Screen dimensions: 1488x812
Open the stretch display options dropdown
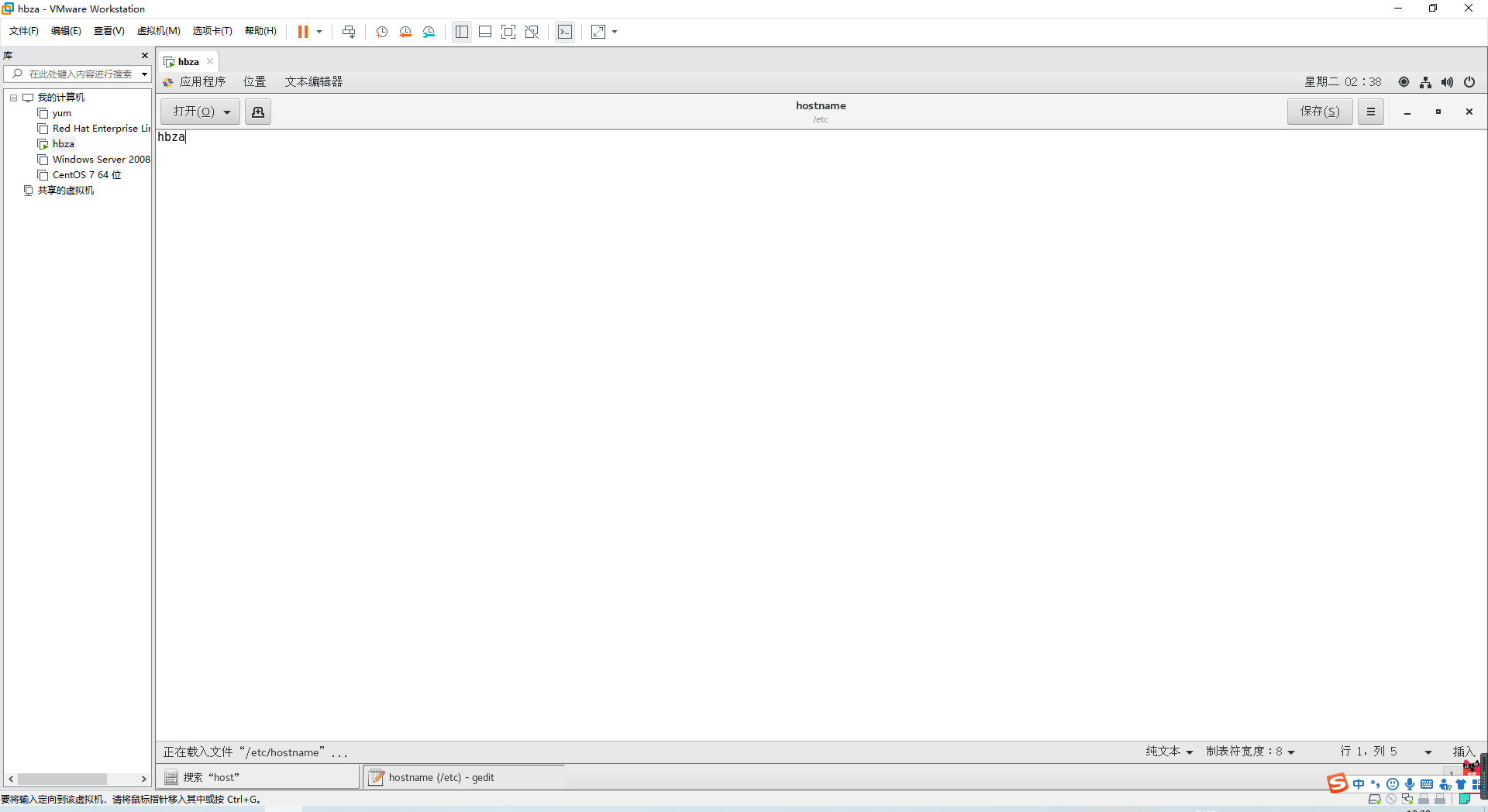615,32
